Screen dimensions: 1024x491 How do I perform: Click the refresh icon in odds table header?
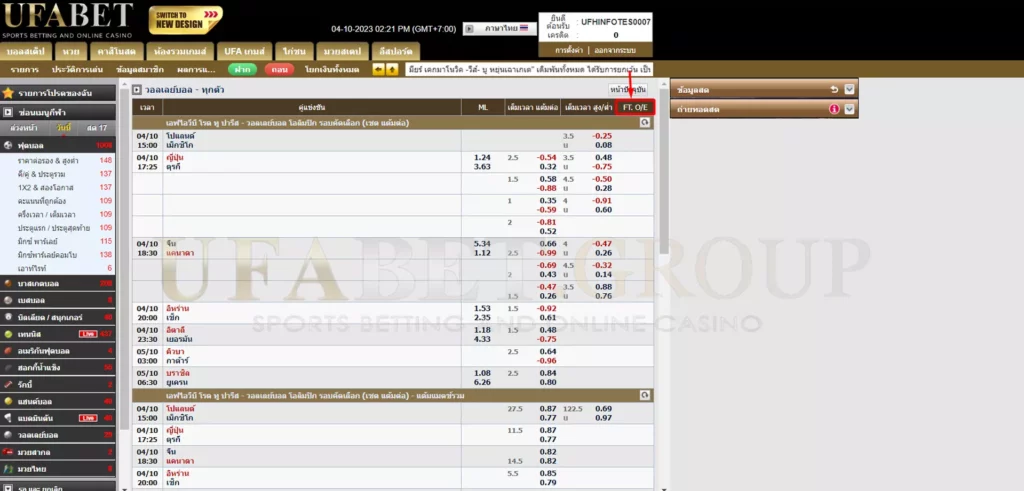point(645,122)
